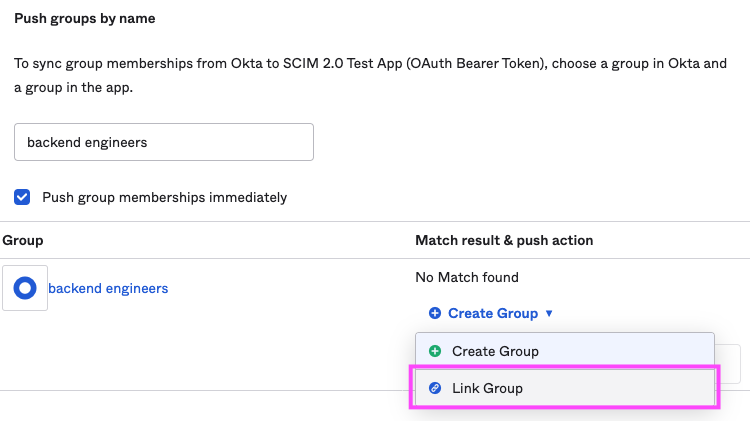
Task: Click the chain link icon for Link Group
Action: coord(435,388)
